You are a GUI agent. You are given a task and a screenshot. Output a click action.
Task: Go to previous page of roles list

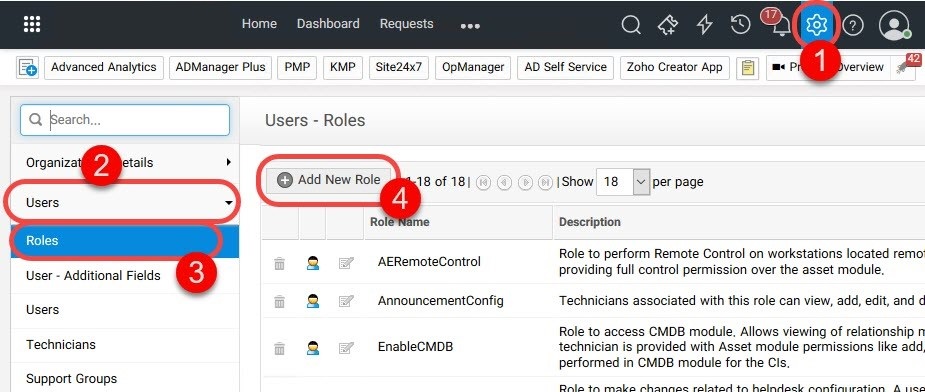[x=504, y=182]
